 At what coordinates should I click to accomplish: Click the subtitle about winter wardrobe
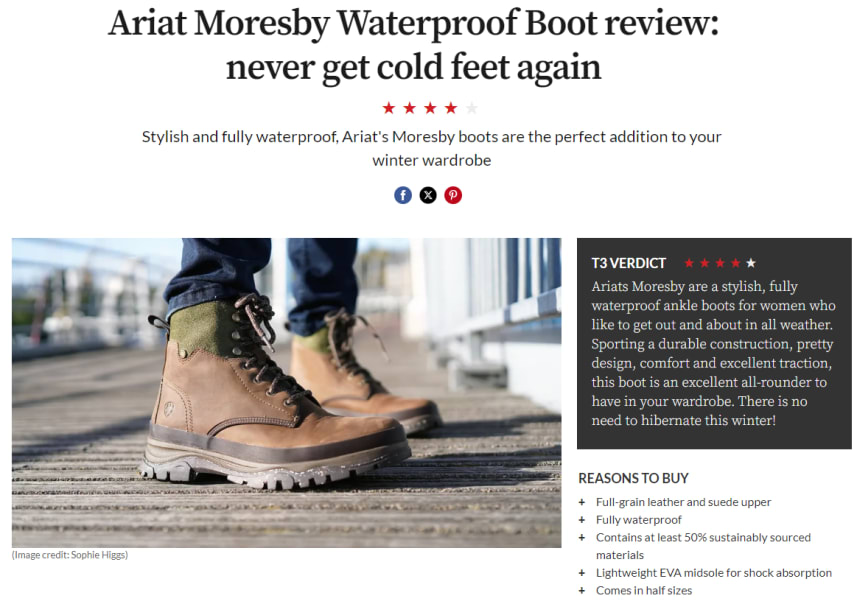(x=431, y=148)
